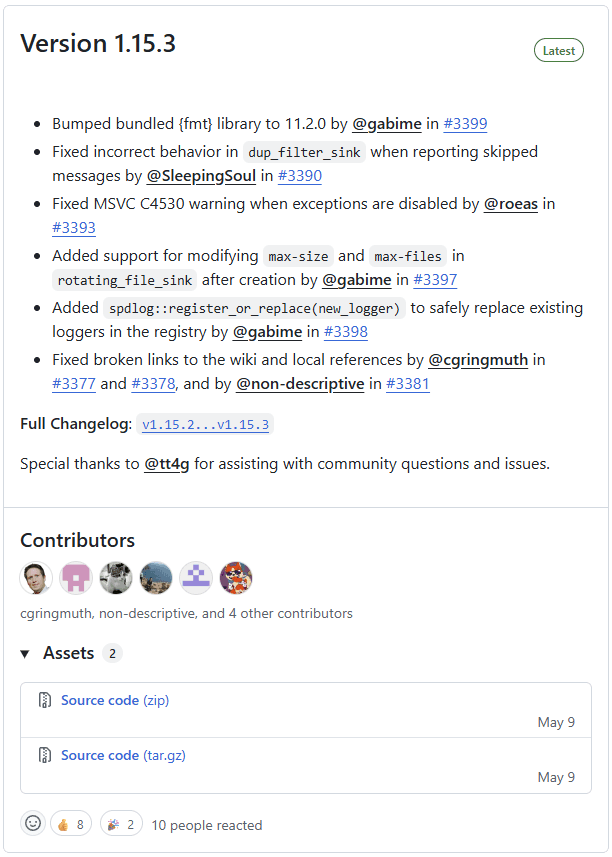The height and width of the screenshot is (857, 612).
Task: Click the thumbs-up reaction showing 8
Action: coord(69,823)
